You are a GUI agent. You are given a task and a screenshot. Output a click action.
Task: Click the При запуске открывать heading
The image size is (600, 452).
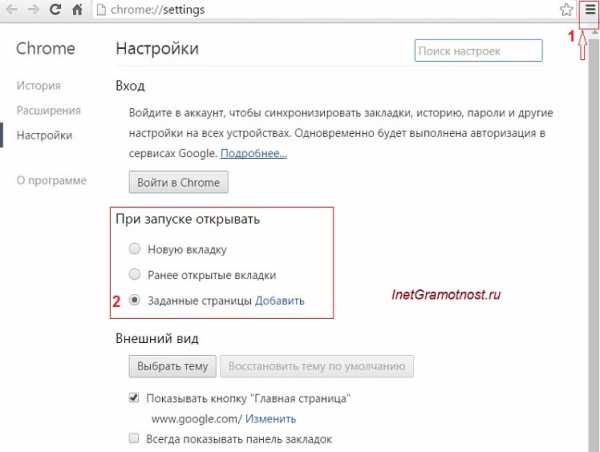point(188,219)
